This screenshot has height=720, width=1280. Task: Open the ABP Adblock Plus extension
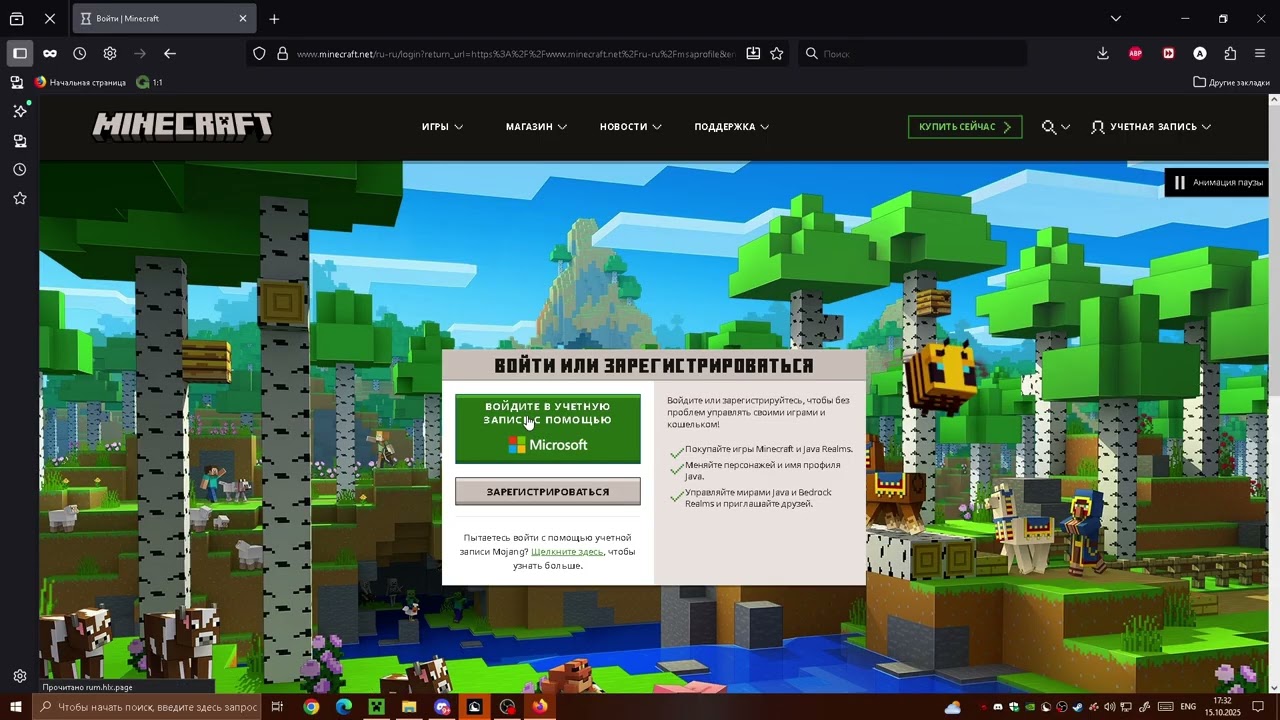(x=1135, y=53)
